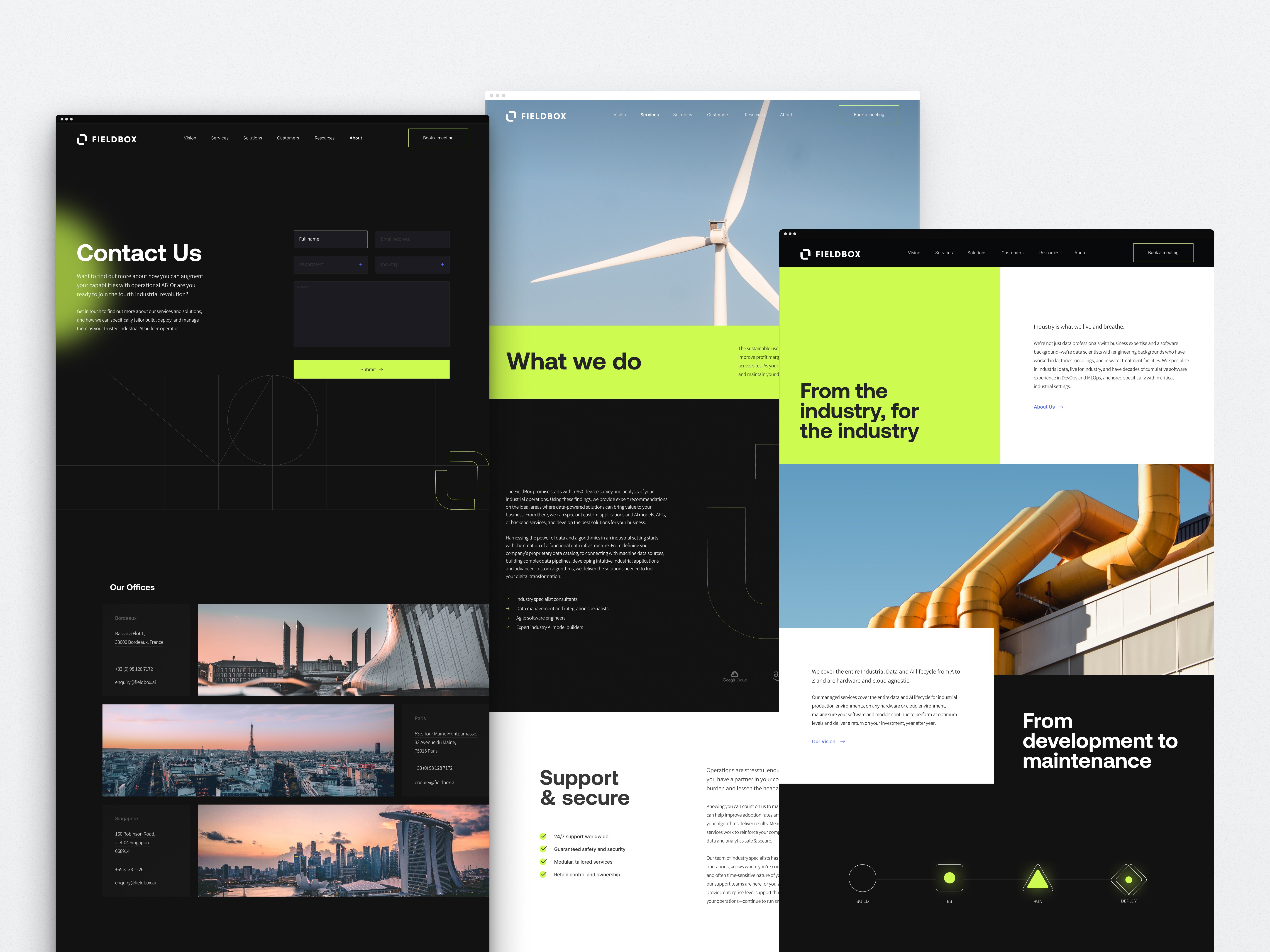Open About in the Contact Us window nav
Viewport: 1270px width, 952px height.
click(356, 138)
